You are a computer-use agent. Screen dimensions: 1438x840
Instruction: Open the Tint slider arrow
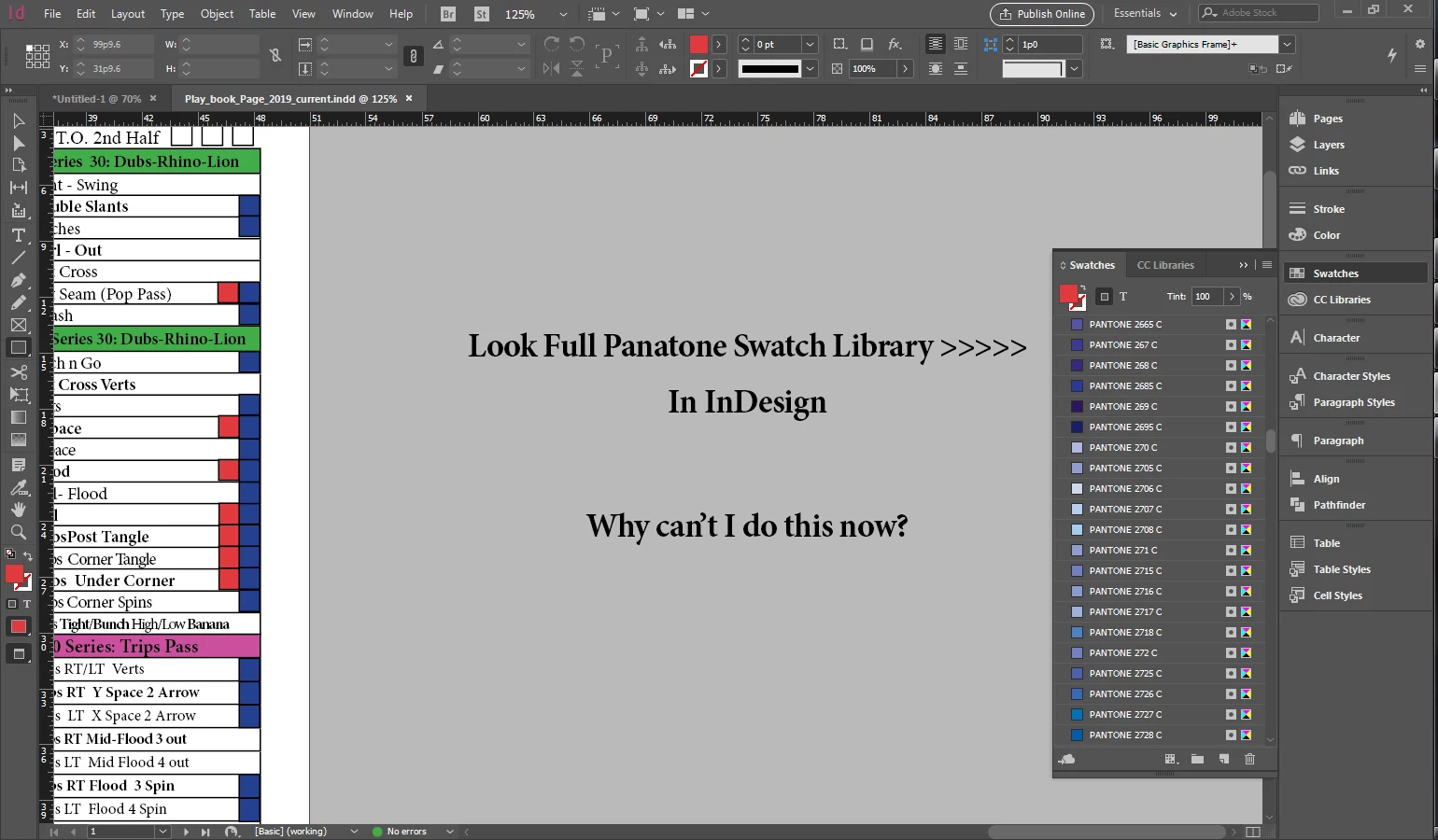tap(1232, 297)
